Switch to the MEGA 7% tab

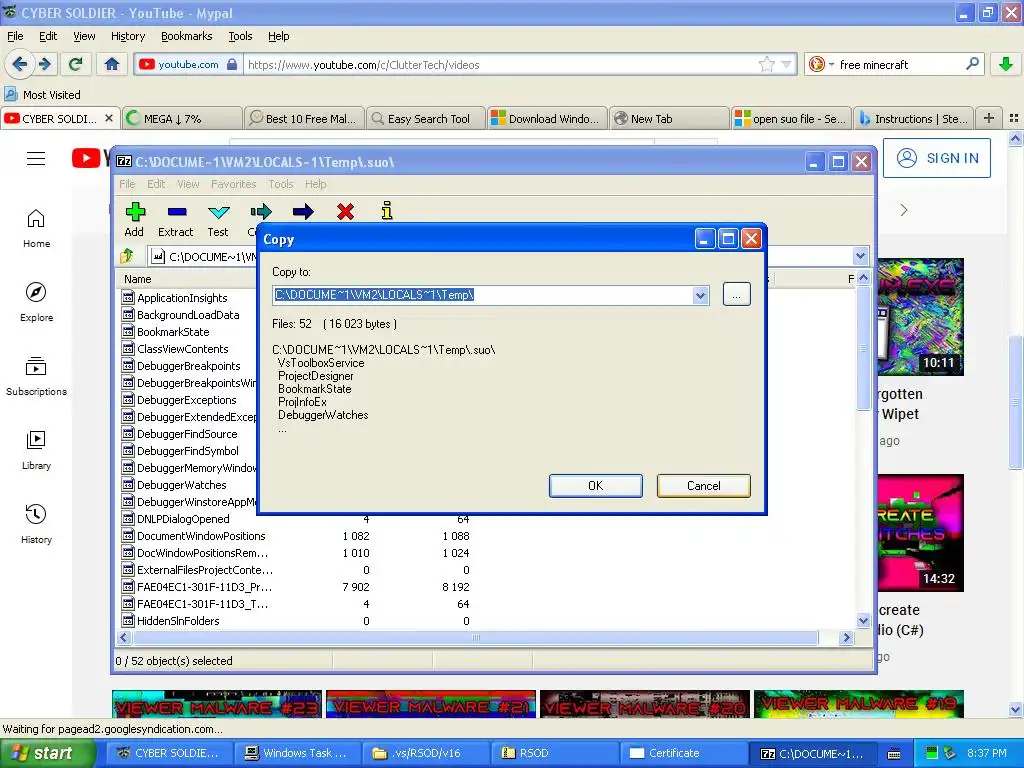tap(182, 118)
